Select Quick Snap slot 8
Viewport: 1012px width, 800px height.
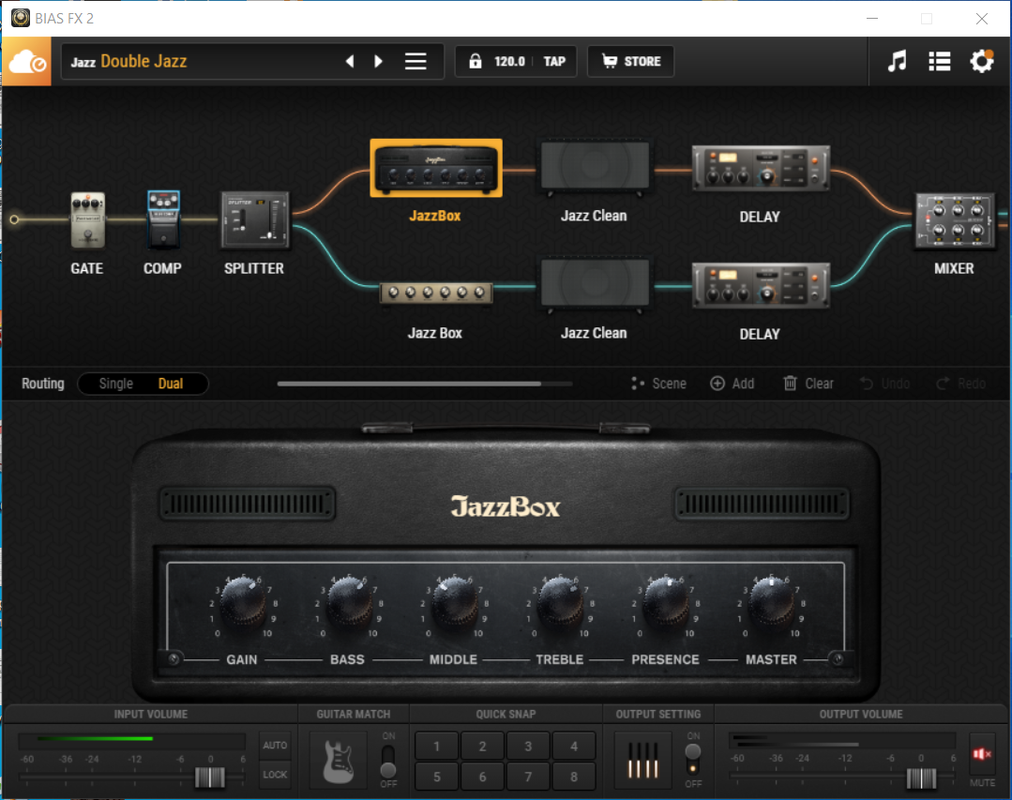coord(574,777)
